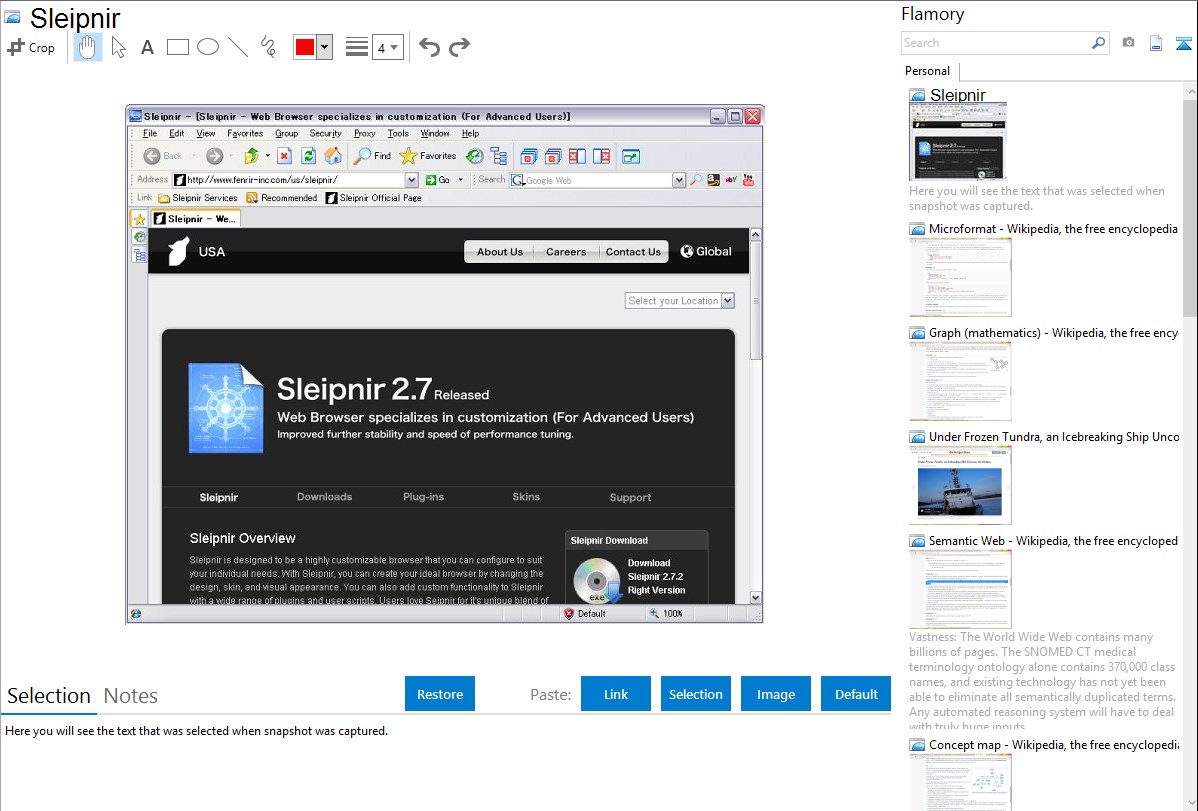Click the Go button beside address bar
Image resolution: width=1198 pixels, height=811 pixels.
[x=439, y=180]
